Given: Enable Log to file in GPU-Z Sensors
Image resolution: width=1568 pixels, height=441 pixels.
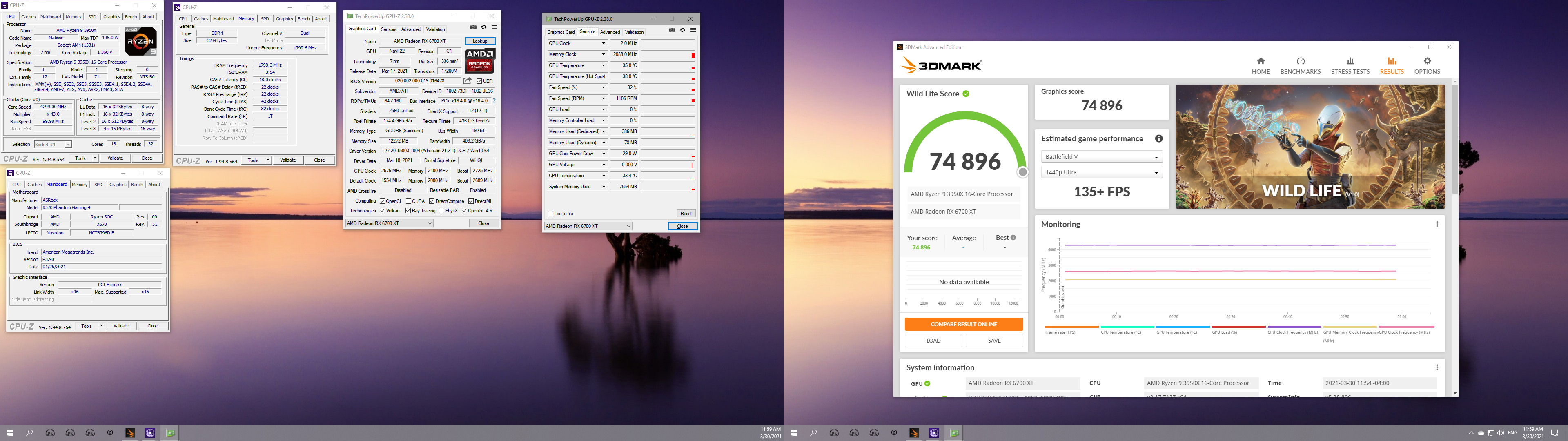Looking at the screenshot, I should (x=551, y=214).
